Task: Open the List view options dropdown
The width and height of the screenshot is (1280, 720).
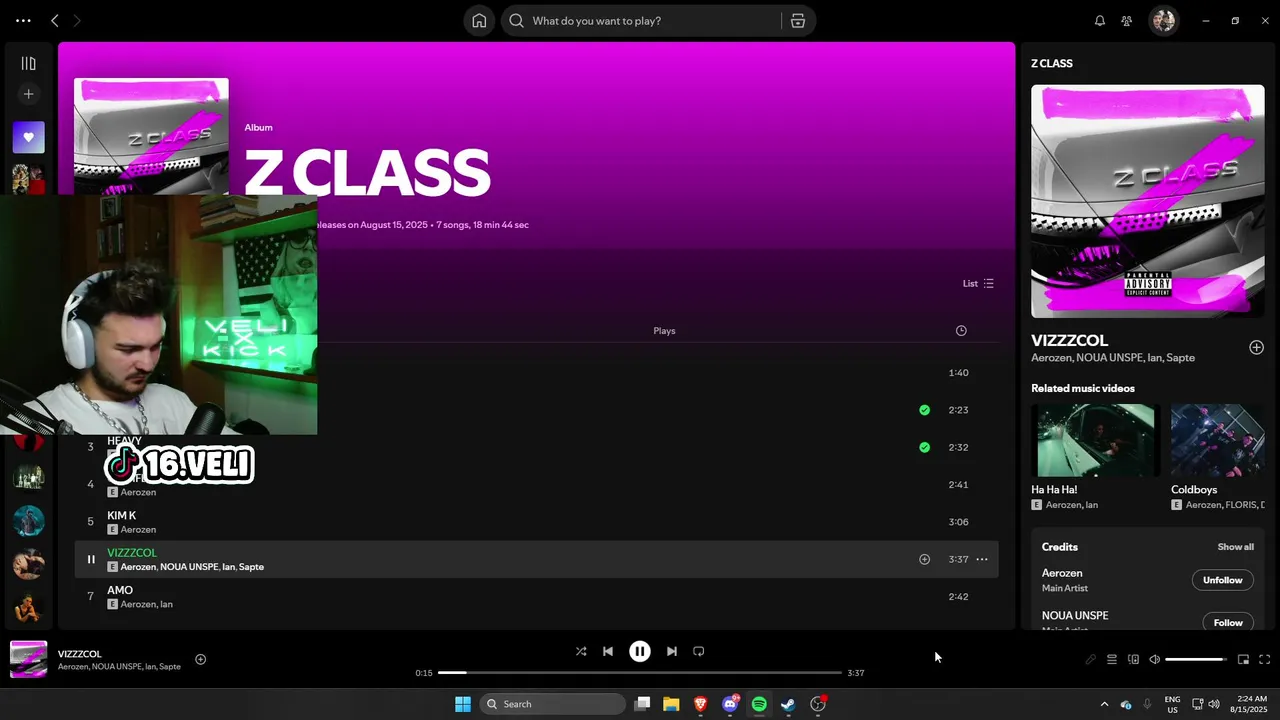Action: coord(978,284)
